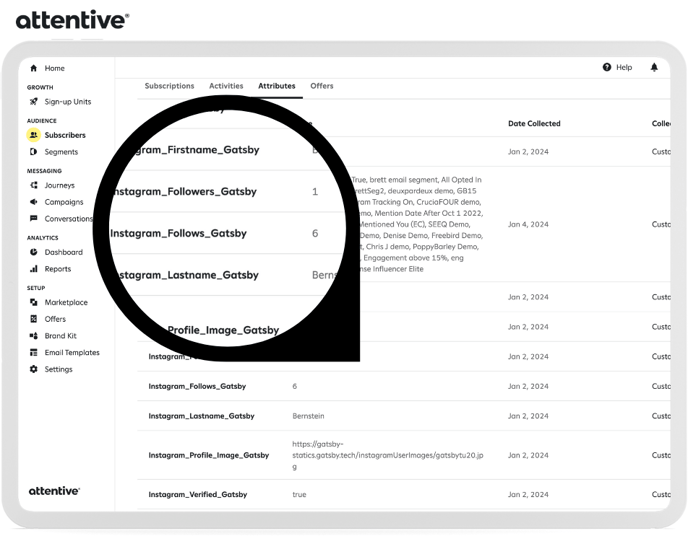The width and height of the screenshot is (688, 536).
Task: Open Brand Kit in sidebar
Action: [x=61, y=336]
